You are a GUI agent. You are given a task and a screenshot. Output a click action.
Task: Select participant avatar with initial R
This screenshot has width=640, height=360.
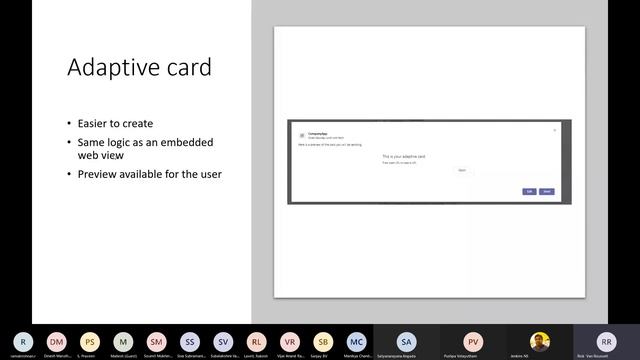pyautogui.click(x=23, y=342)
